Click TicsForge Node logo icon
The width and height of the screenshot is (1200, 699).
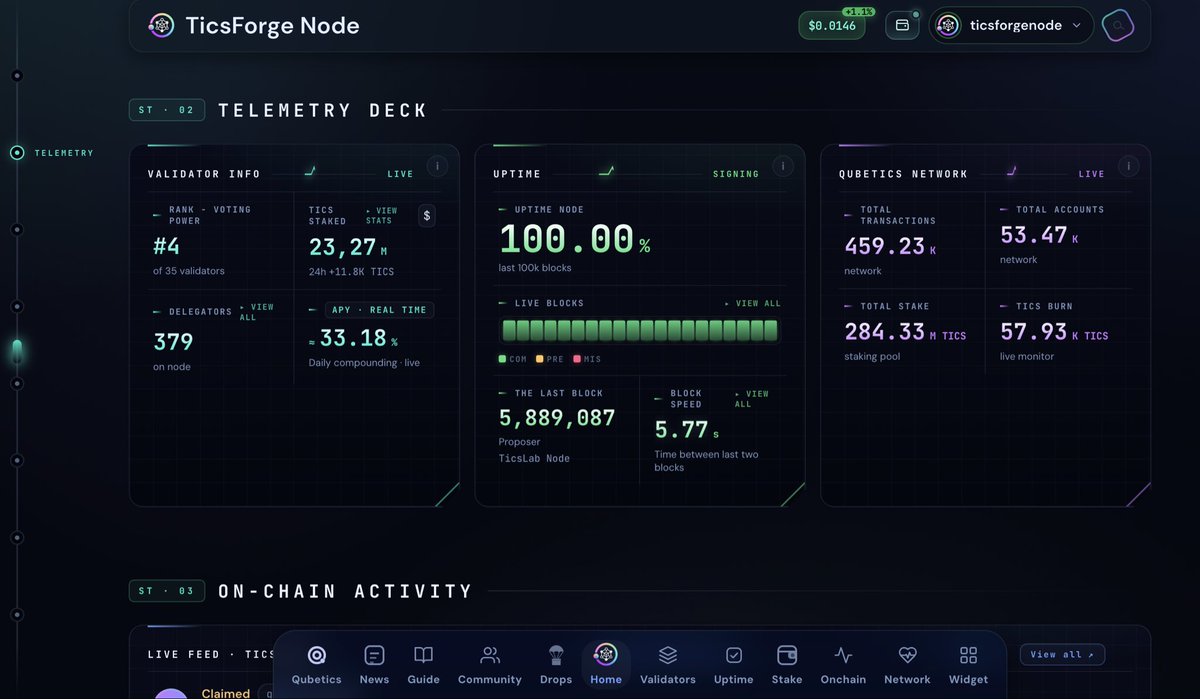pyautogui.click(x=160, y=26)
